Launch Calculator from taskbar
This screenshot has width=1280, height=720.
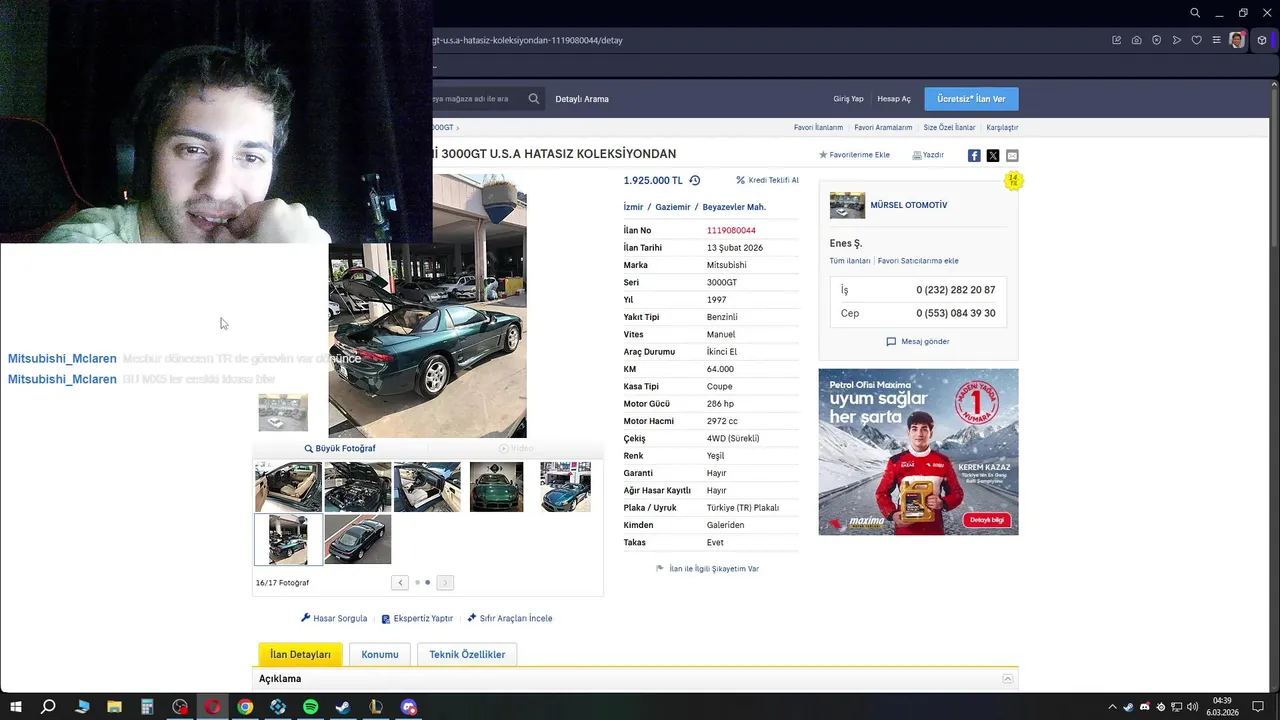pyautogui.click(x=147, y=707)
